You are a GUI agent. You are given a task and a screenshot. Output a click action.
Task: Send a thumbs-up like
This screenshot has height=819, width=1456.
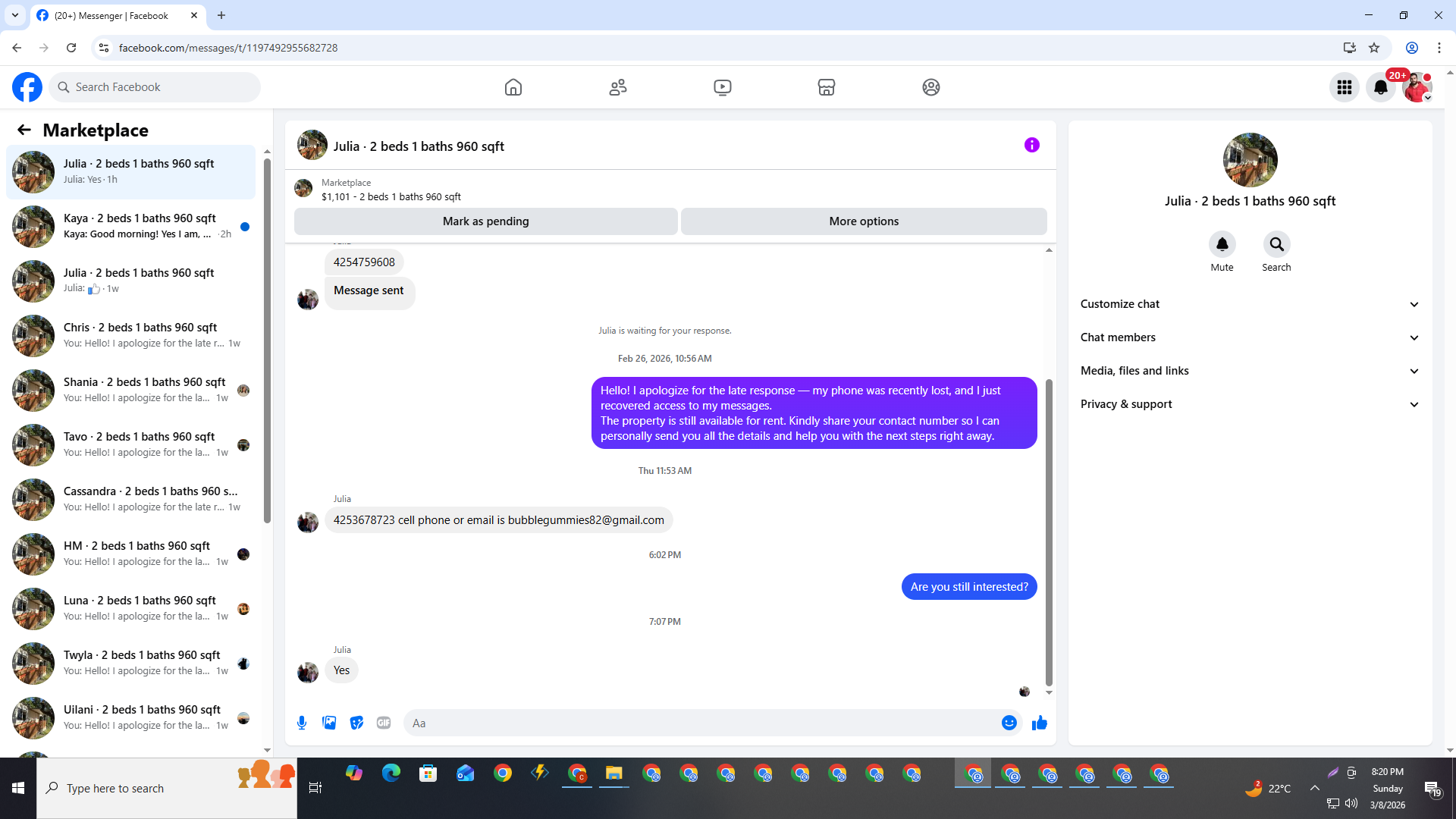click(1039, 723)
